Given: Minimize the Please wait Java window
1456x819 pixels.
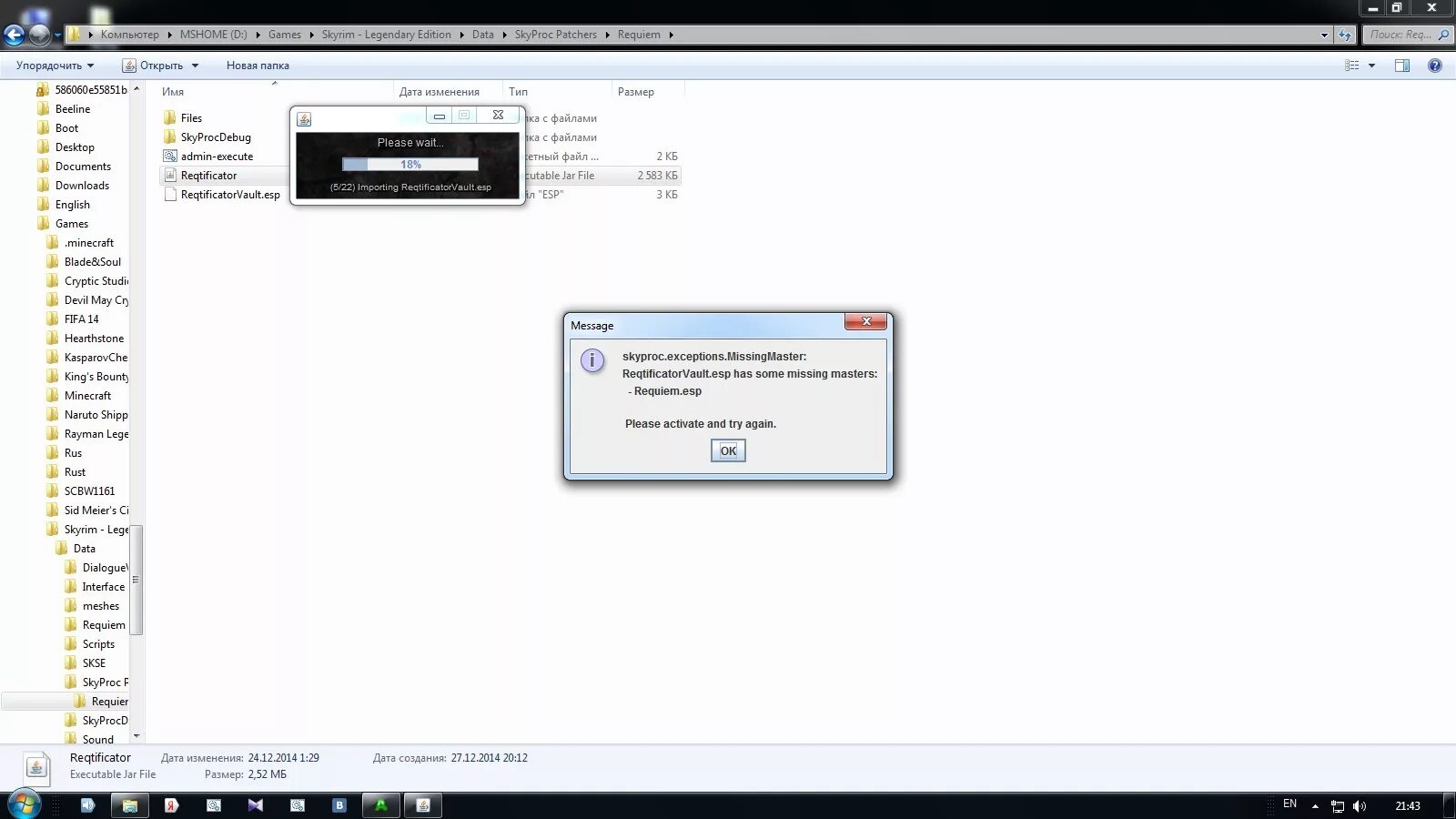Looking at the screenshot, I should point(440,116).
